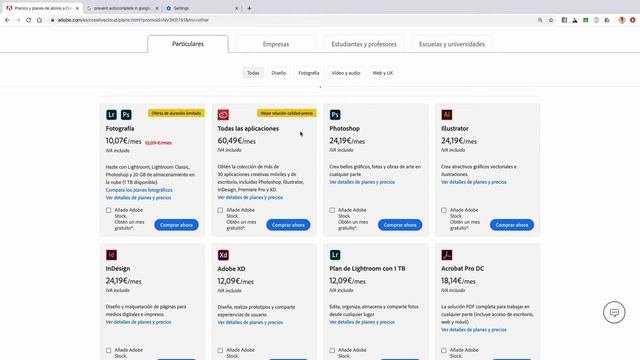This screenshot has height=360, width=640.
Task: Filter plans by Web y UX
Action: (x=382, y=73)
